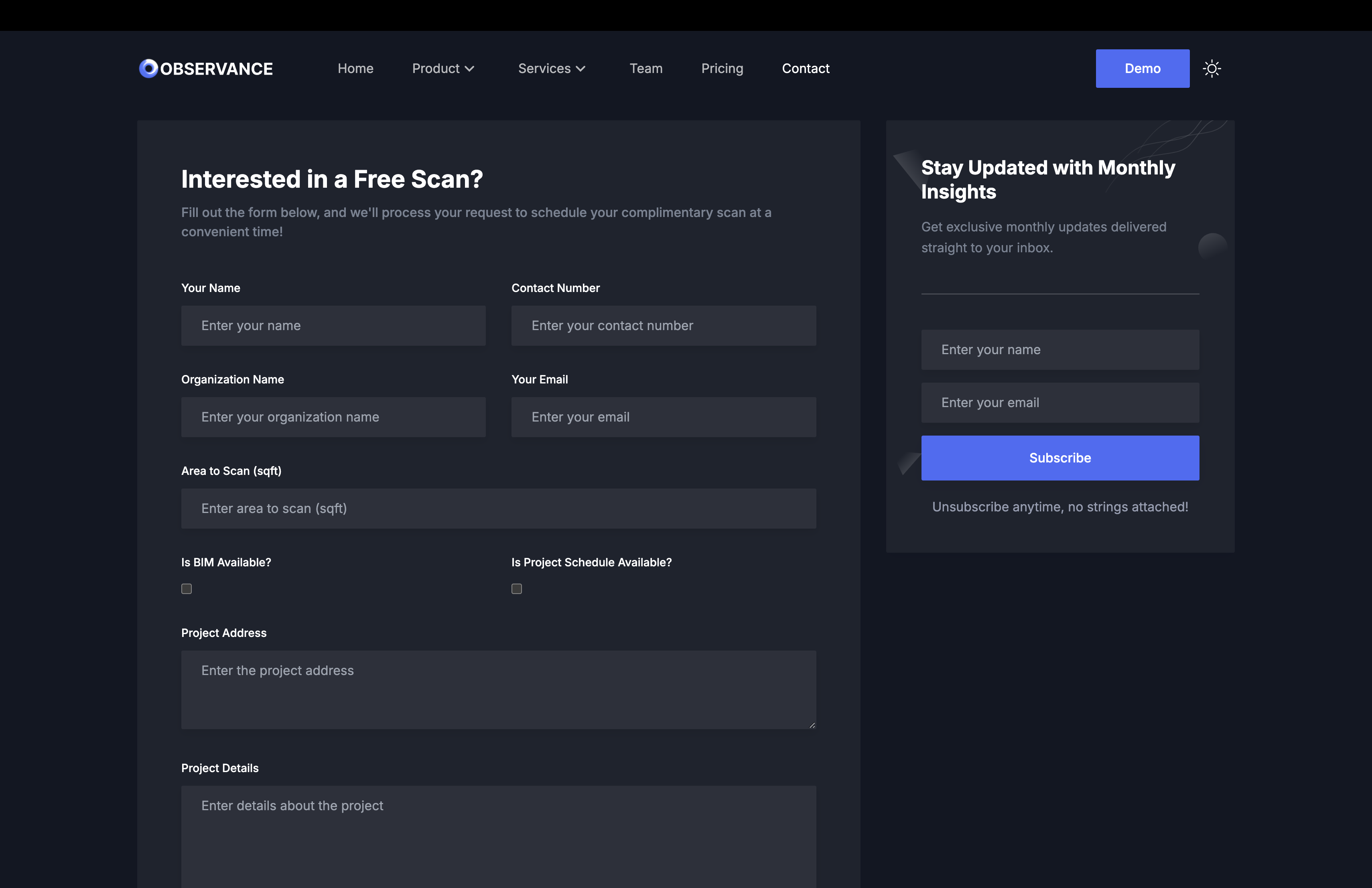
Task: Go to the Home menu item
Action: [355, 69]
